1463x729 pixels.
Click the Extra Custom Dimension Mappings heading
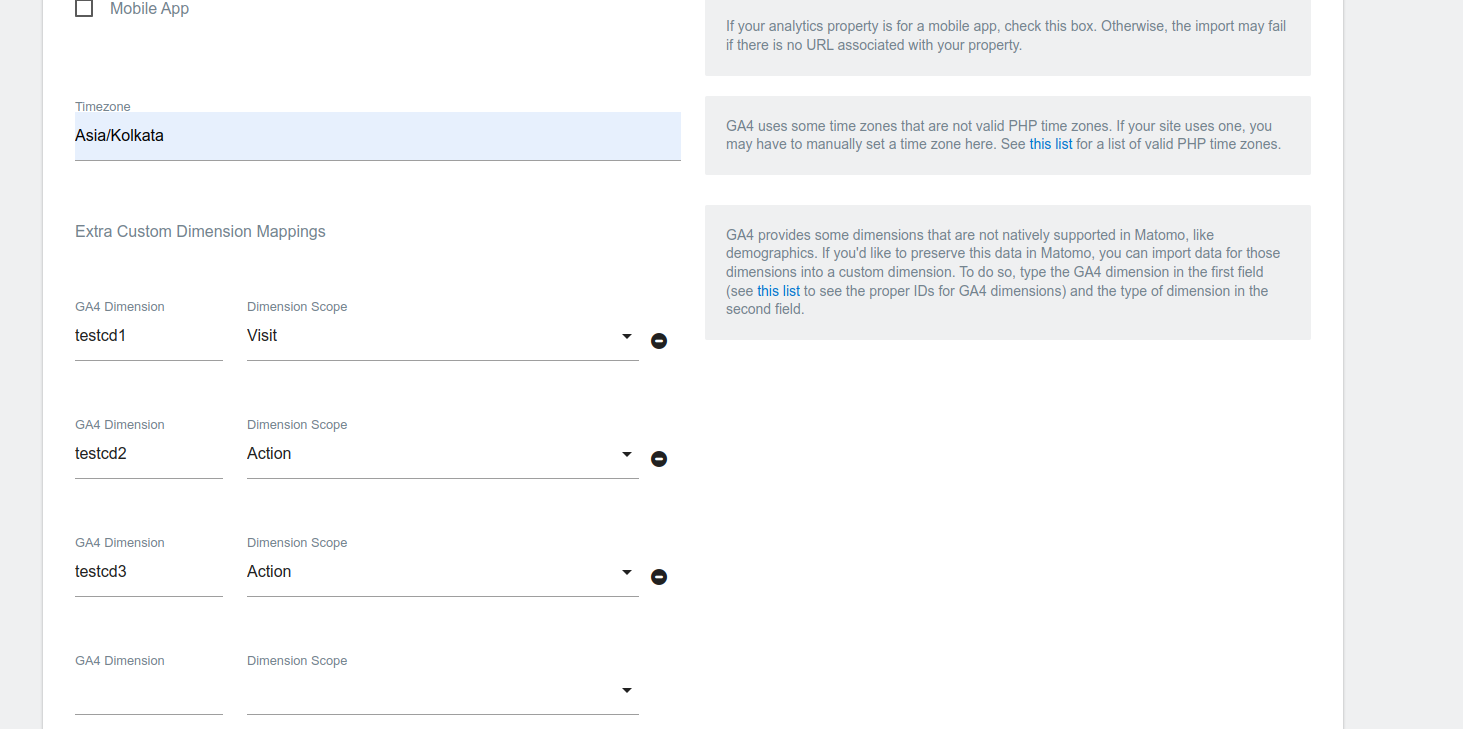tap(200, 231)
